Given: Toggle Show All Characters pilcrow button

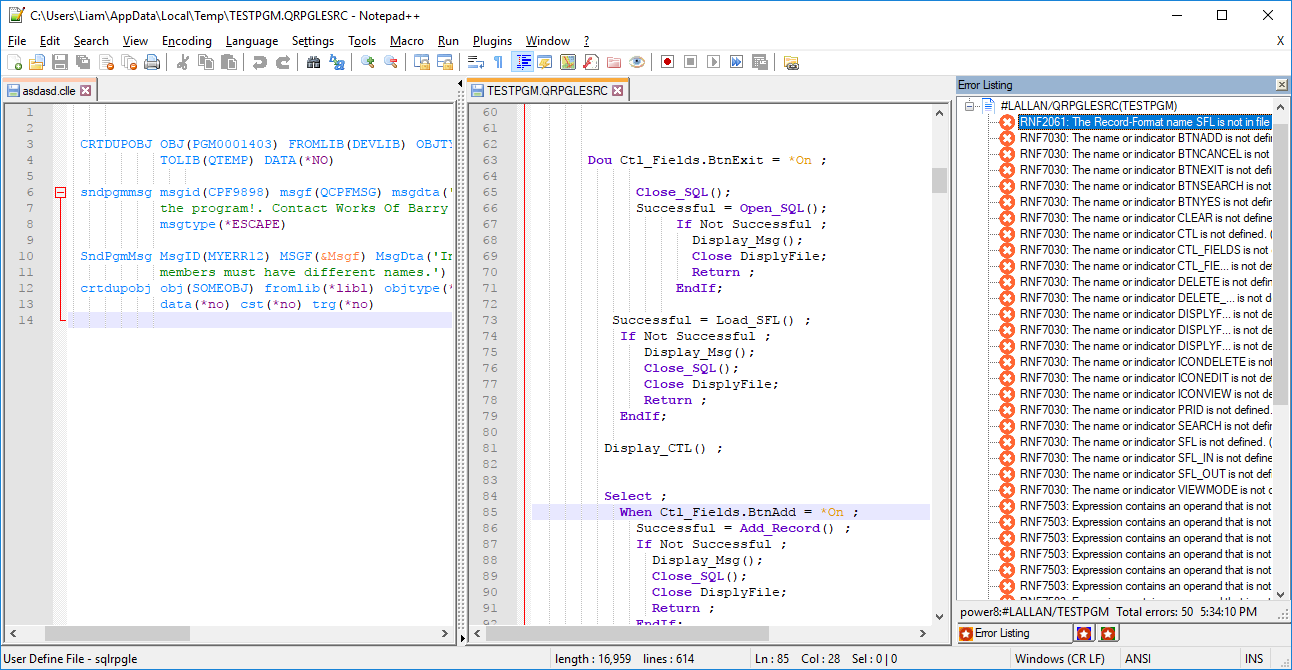Looking at the screenshot, I should [x=498, y=62].
